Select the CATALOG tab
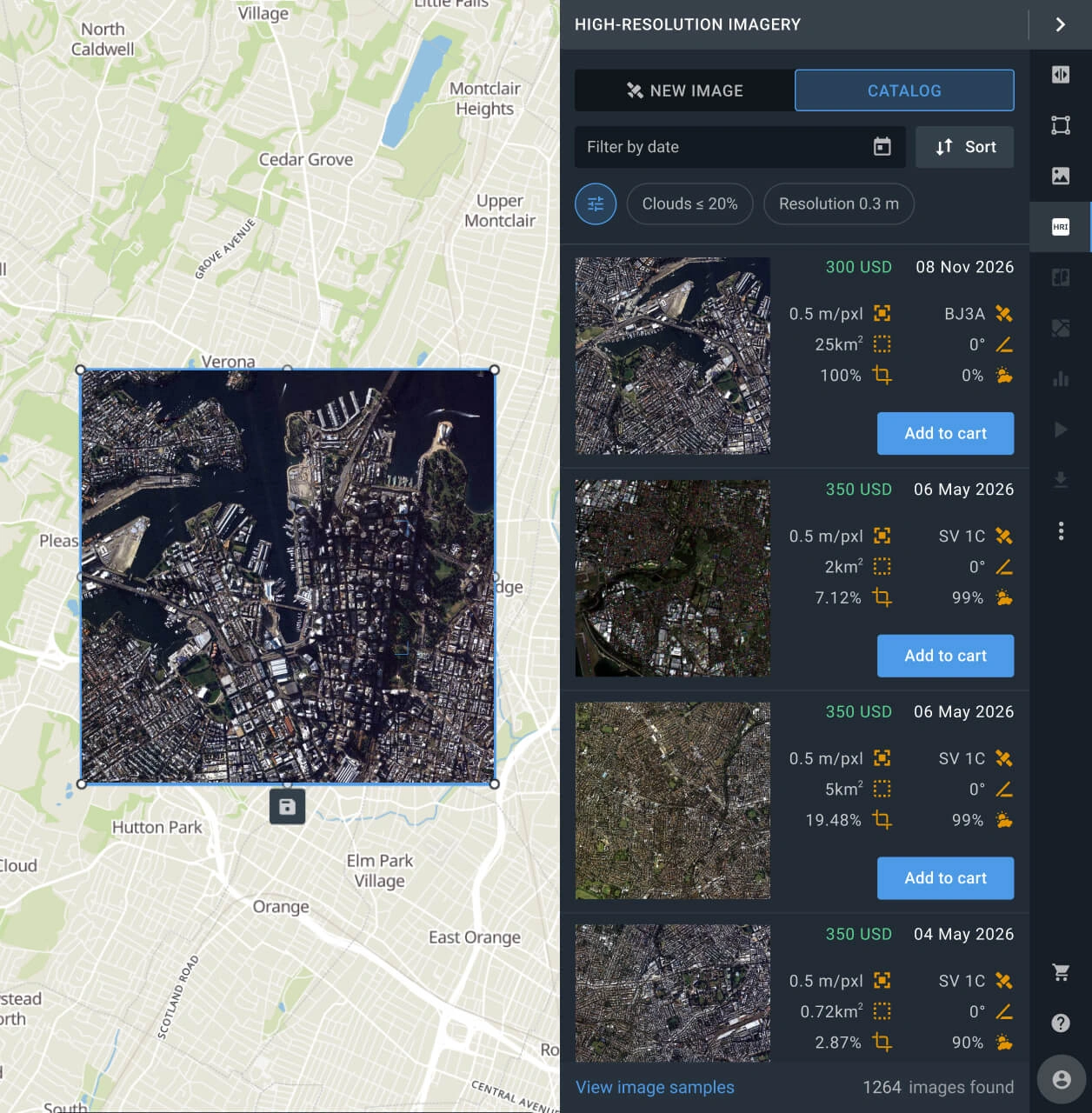The width and height of the screenshot is (1092, 1113). 903,90
